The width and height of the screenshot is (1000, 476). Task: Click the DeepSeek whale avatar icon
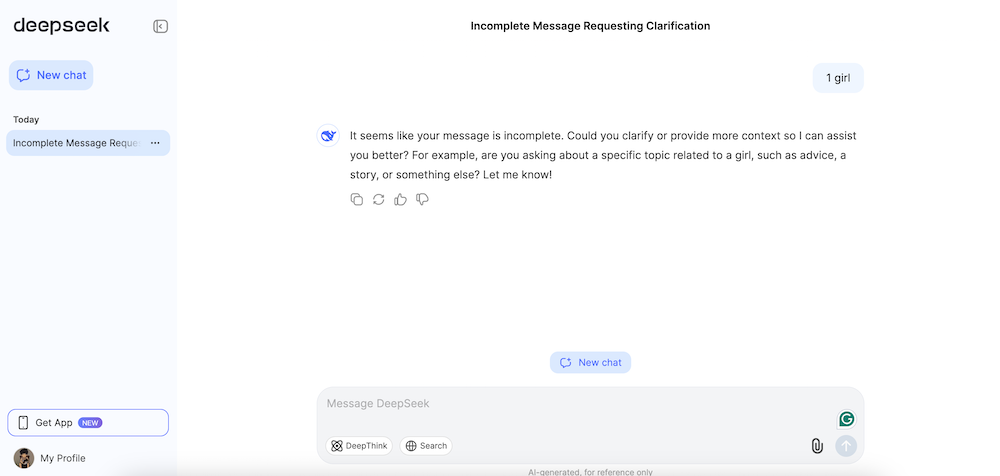(328, 136)
